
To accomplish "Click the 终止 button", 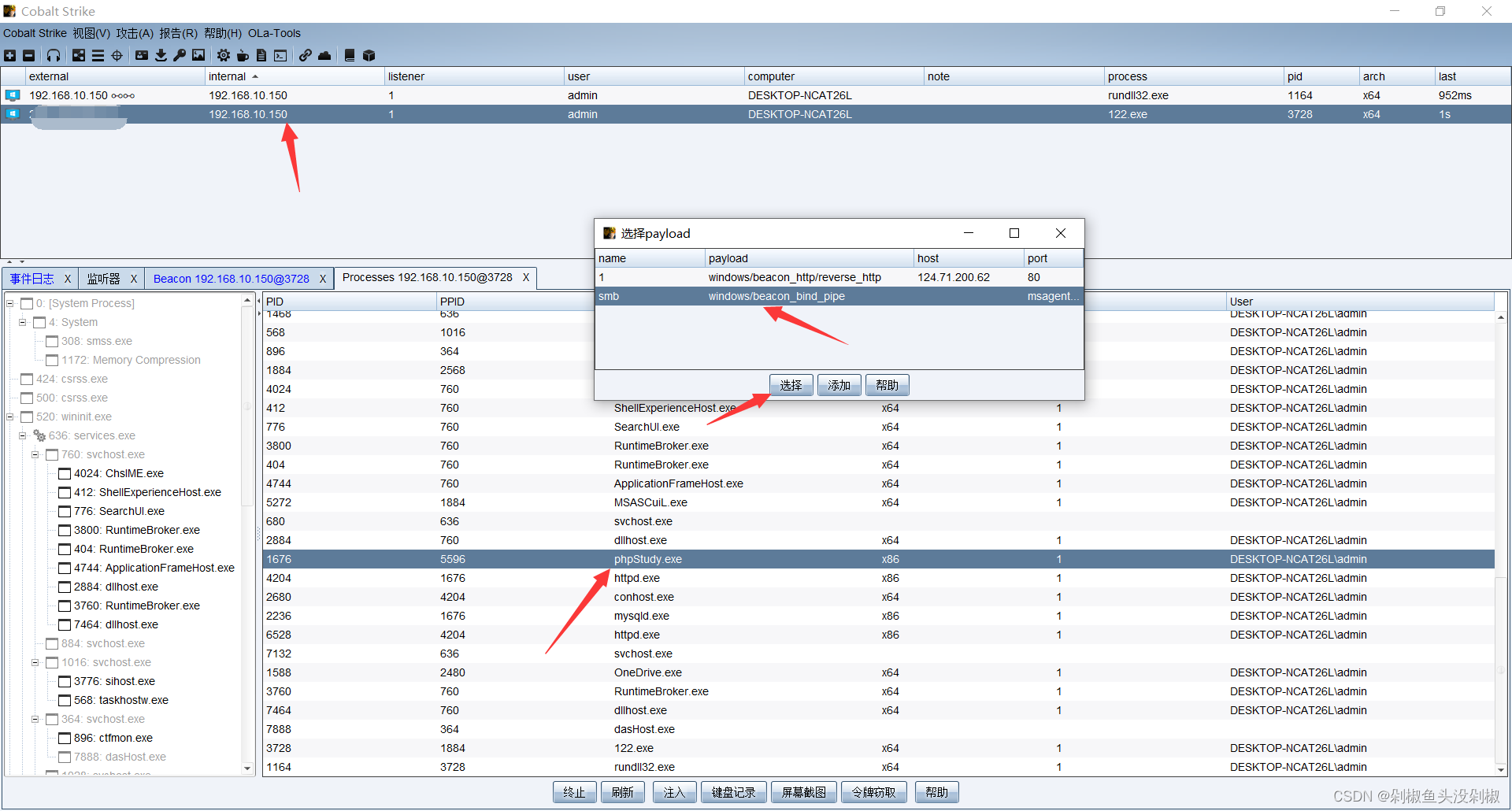I will [x=575, y=792].
